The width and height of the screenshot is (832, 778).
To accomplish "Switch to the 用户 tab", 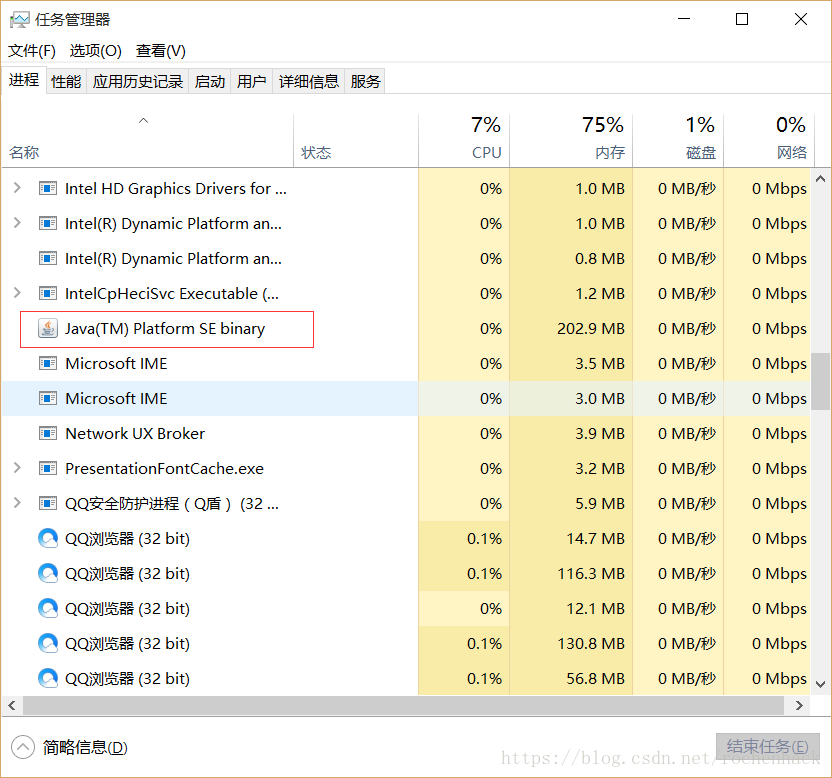I will pyautogui.click(x=252, y=82).
